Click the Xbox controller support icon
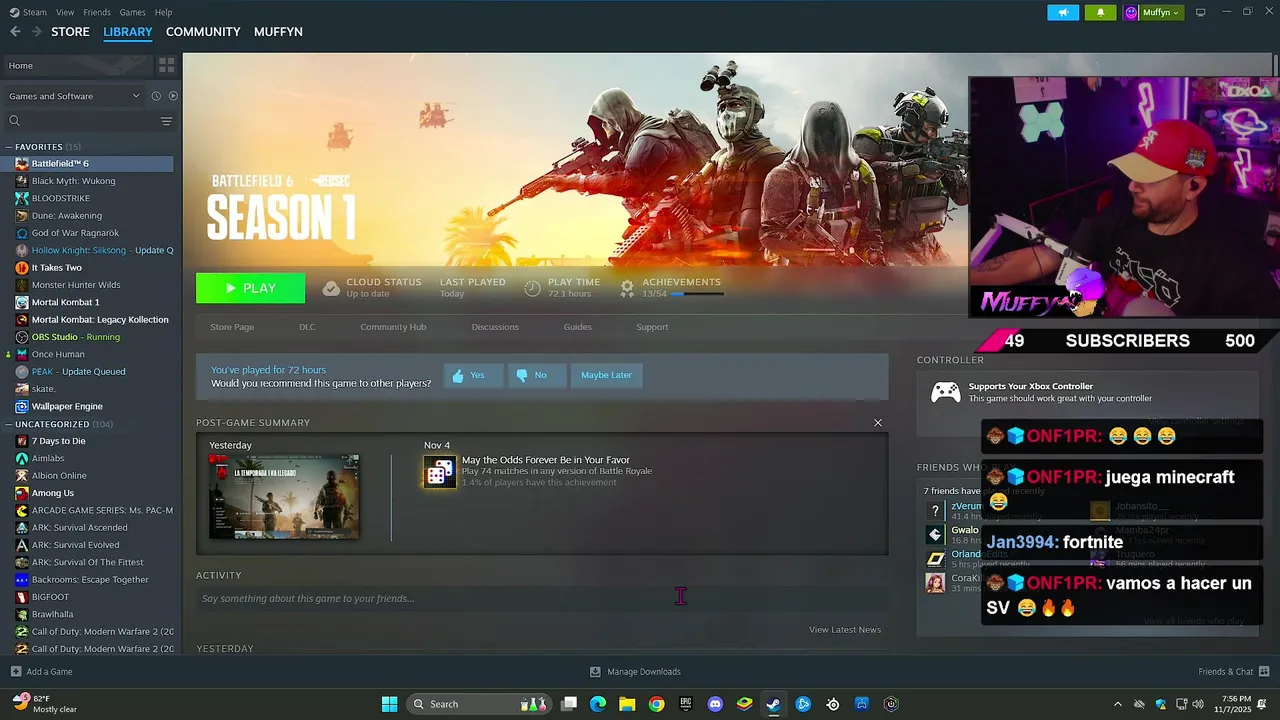This screenshot has height=720, width=1280. click(945, 392)
